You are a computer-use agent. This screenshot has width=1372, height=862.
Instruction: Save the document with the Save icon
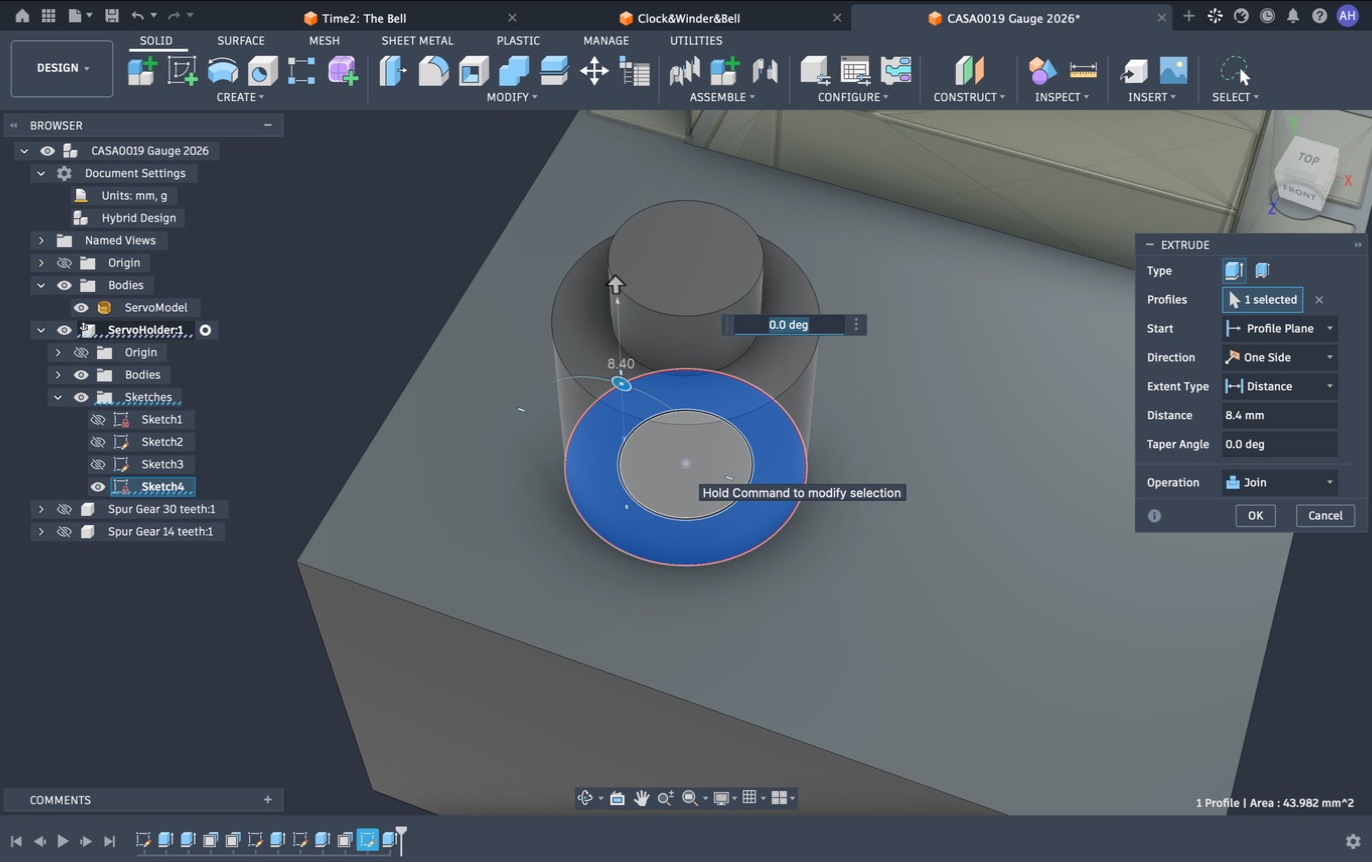coord(112,17)
